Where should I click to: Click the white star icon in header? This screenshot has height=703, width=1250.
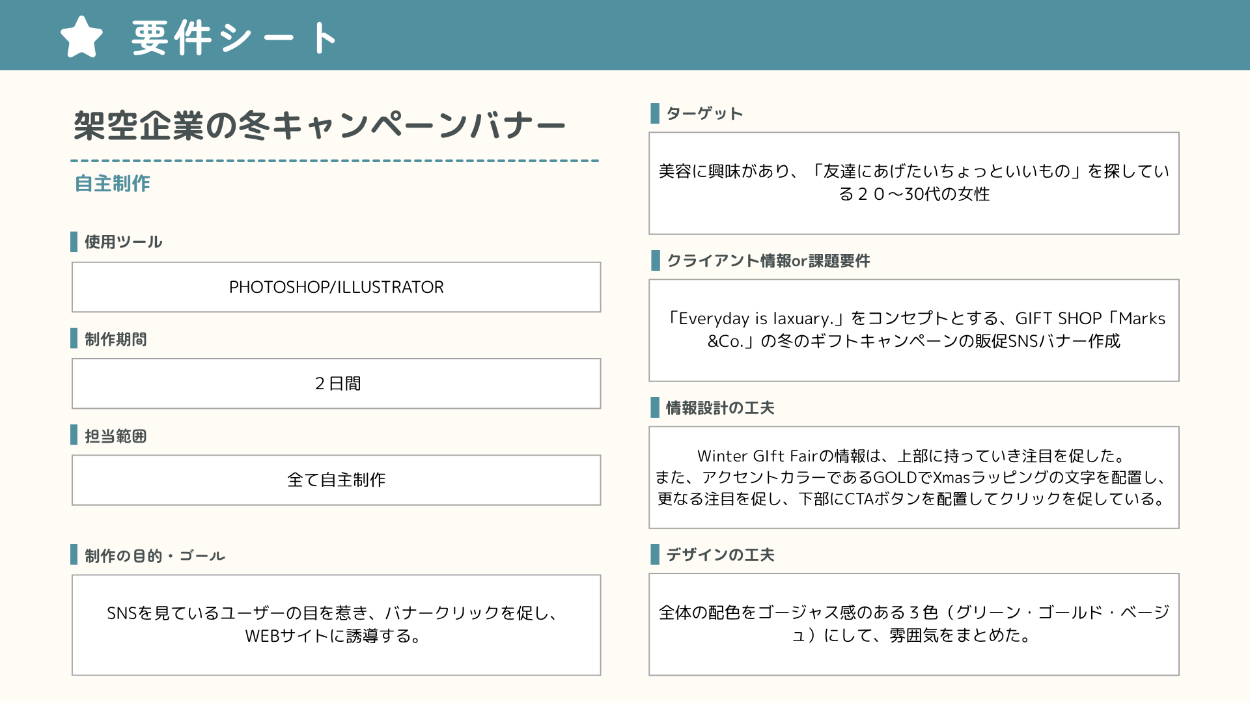[82, 37]
